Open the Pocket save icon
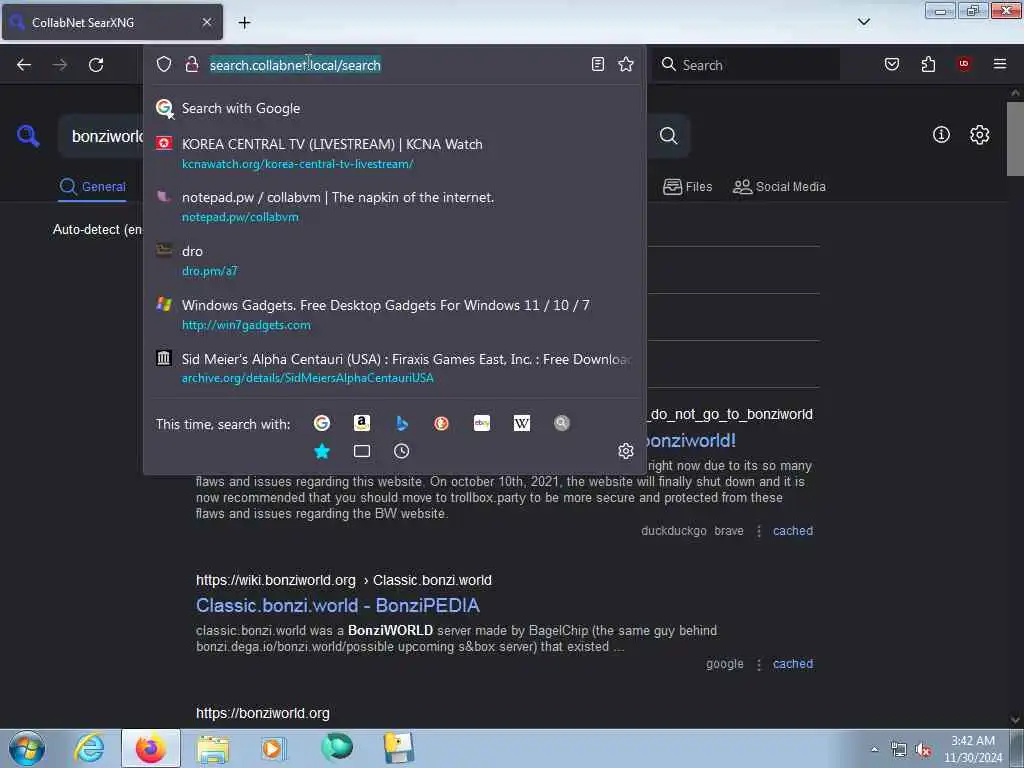This screenshot has width=1024, height=768. (x=891, y=64)
